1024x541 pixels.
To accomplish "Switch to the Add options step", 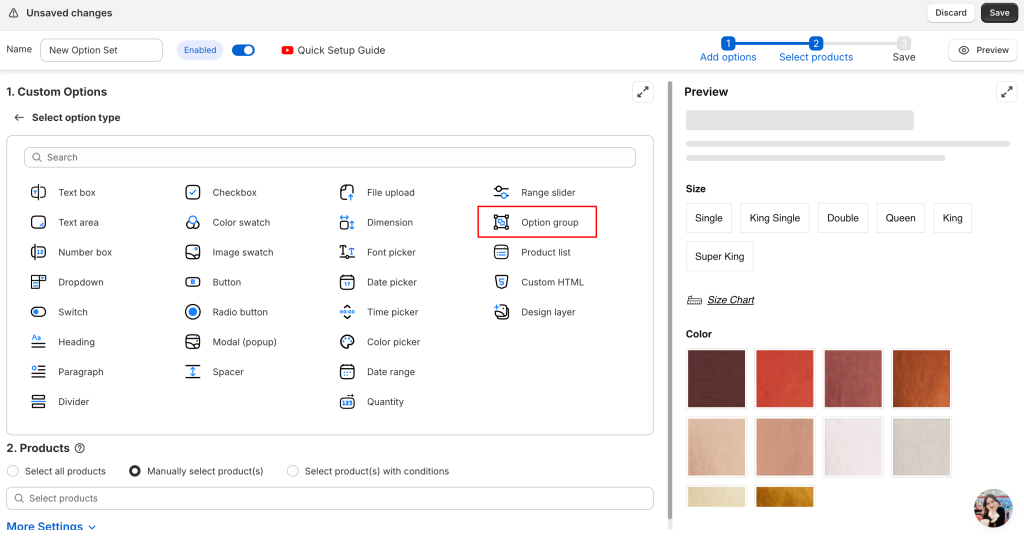I will pyautogui.click(x=728, y=50).
